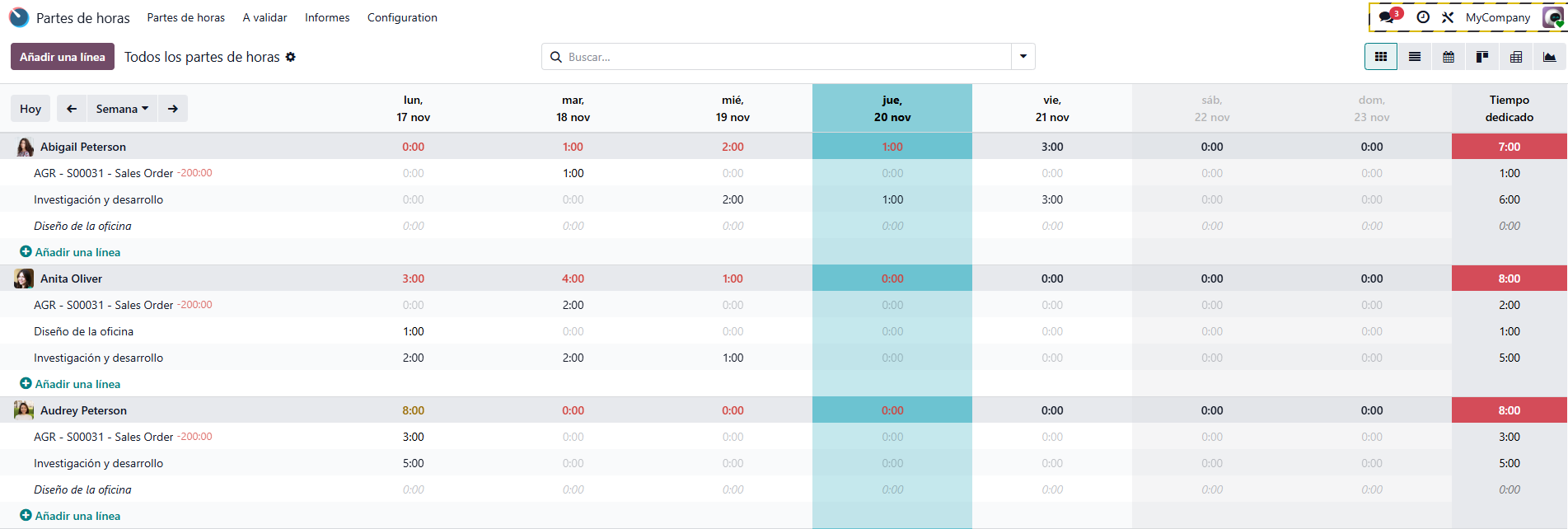Open the MyCompany company switcher
This screenshot has height=529, width=1568.
click(x=1497, y=17)
